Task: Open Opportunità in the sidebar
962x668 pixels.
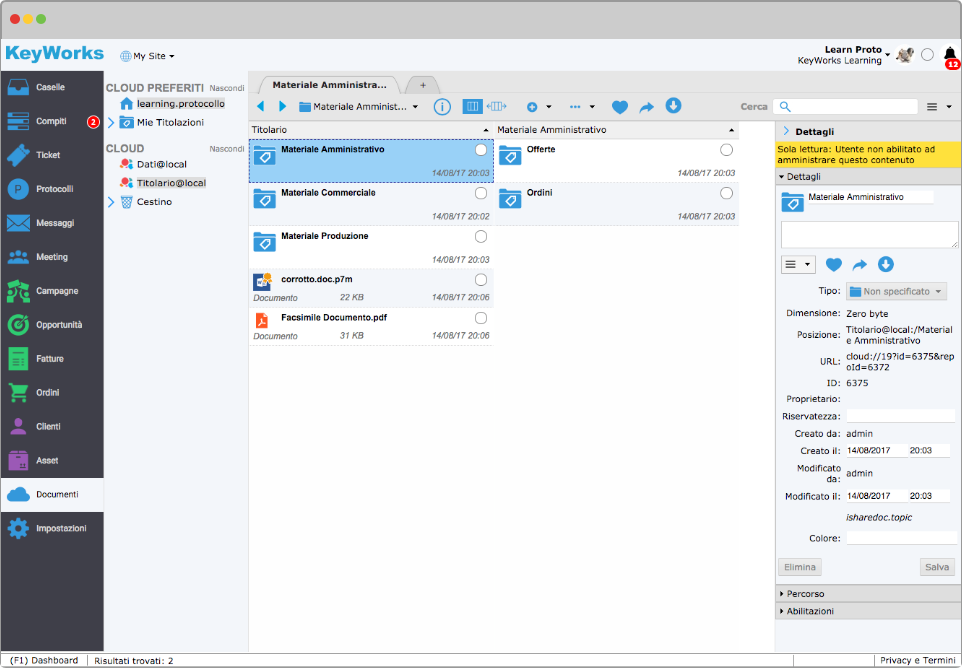Action: [52, 325]
